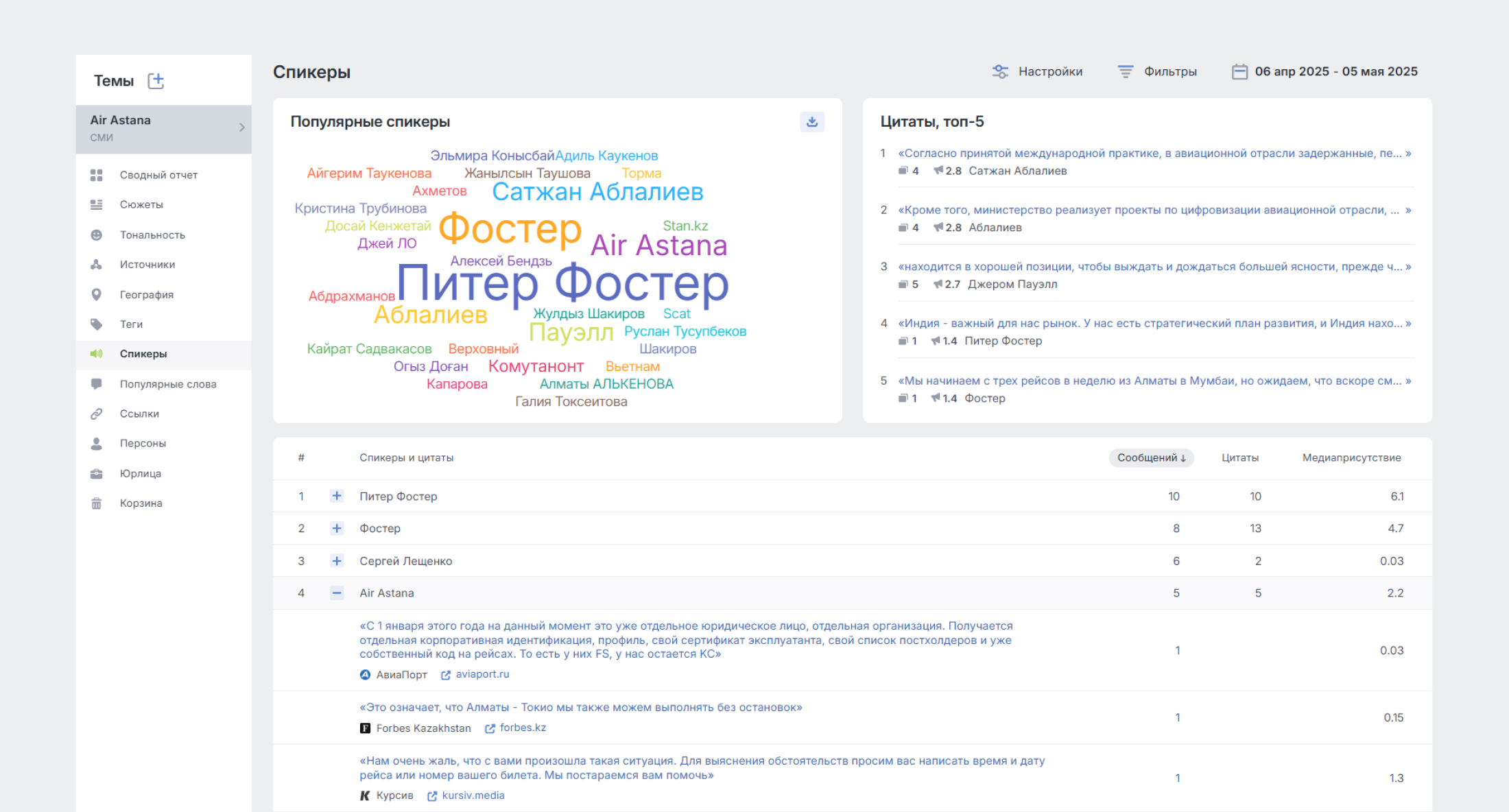Open external link icon next to forbes.kz
Image resolution: width=1509 pixels, height=812 pixels.
point(490,728)
